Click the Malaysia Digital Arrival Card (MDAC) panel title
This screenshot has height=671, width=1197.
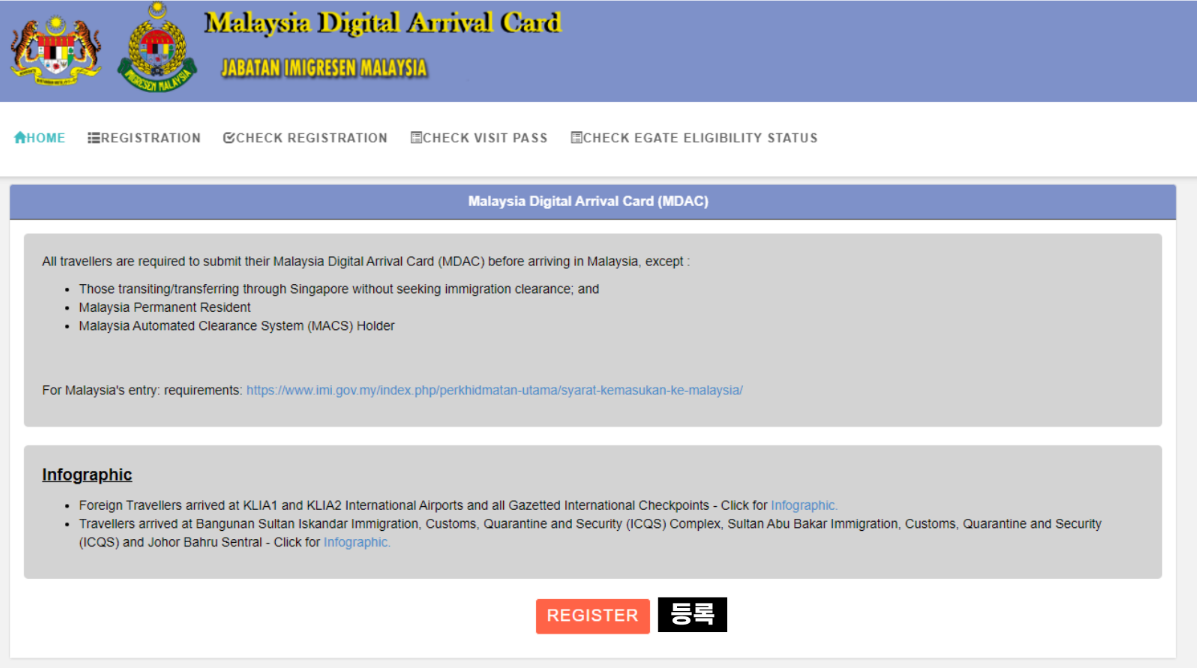588,202
